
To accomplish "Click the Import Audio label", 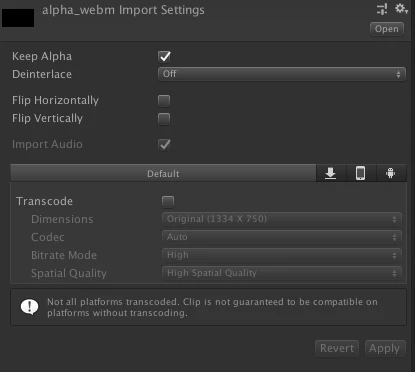I will (47, 144).
